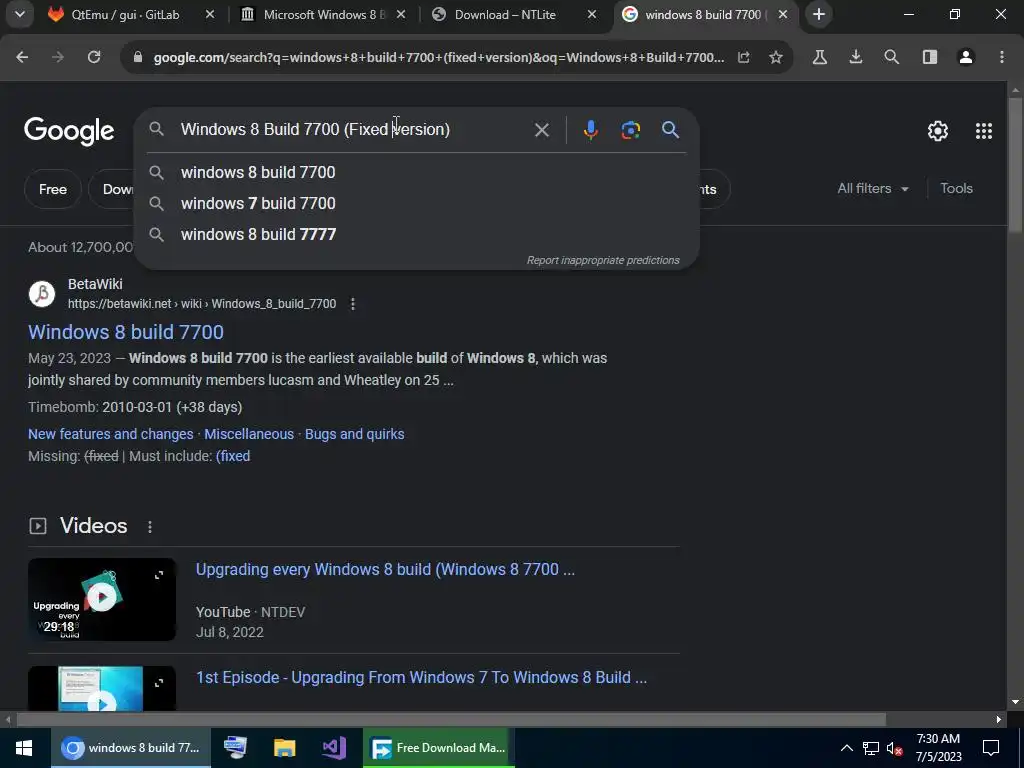This screenshot has height=768, width=1024.
Task: Choose suggestion windows 7 build 7700
Action: pos(416,203)
